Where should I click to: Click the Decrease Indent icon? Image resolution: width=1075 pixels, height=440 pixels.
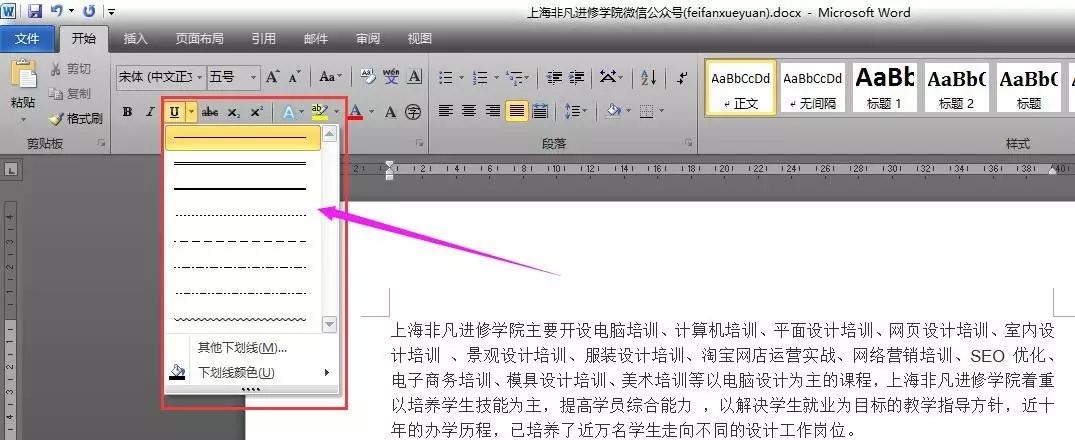(554, 77)
